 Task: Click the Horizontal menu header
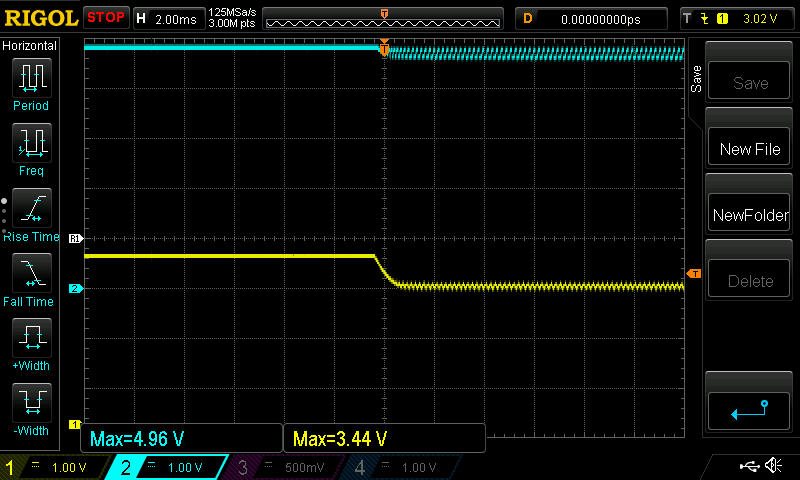30,45
